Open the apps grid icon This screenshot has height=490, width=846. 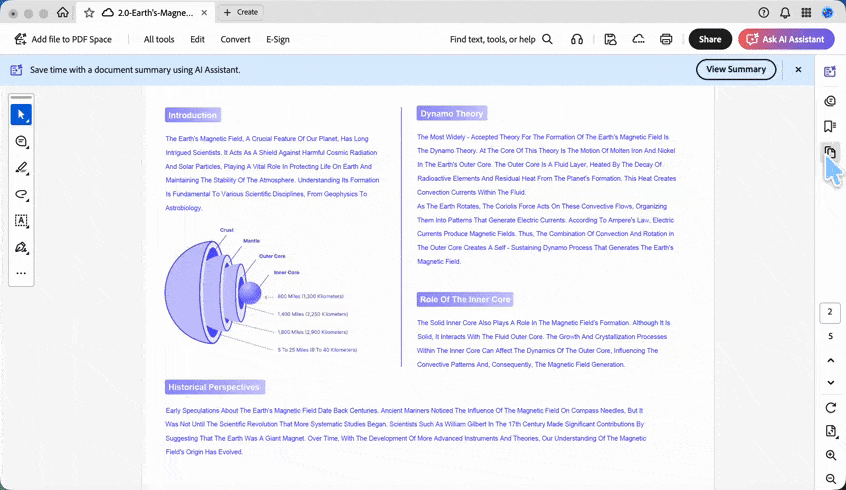click(806, 12)
